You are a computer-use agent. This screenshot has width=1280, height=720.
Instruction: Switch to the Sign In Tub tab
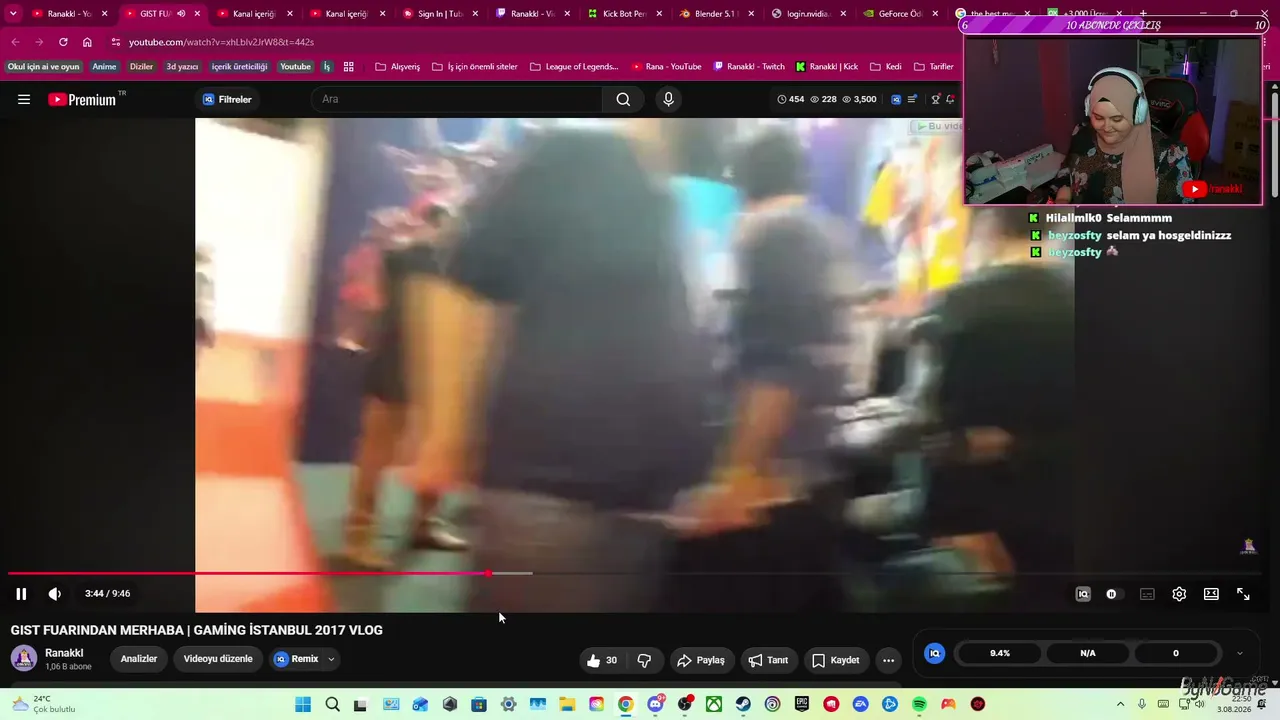click(x=440, y=14)
